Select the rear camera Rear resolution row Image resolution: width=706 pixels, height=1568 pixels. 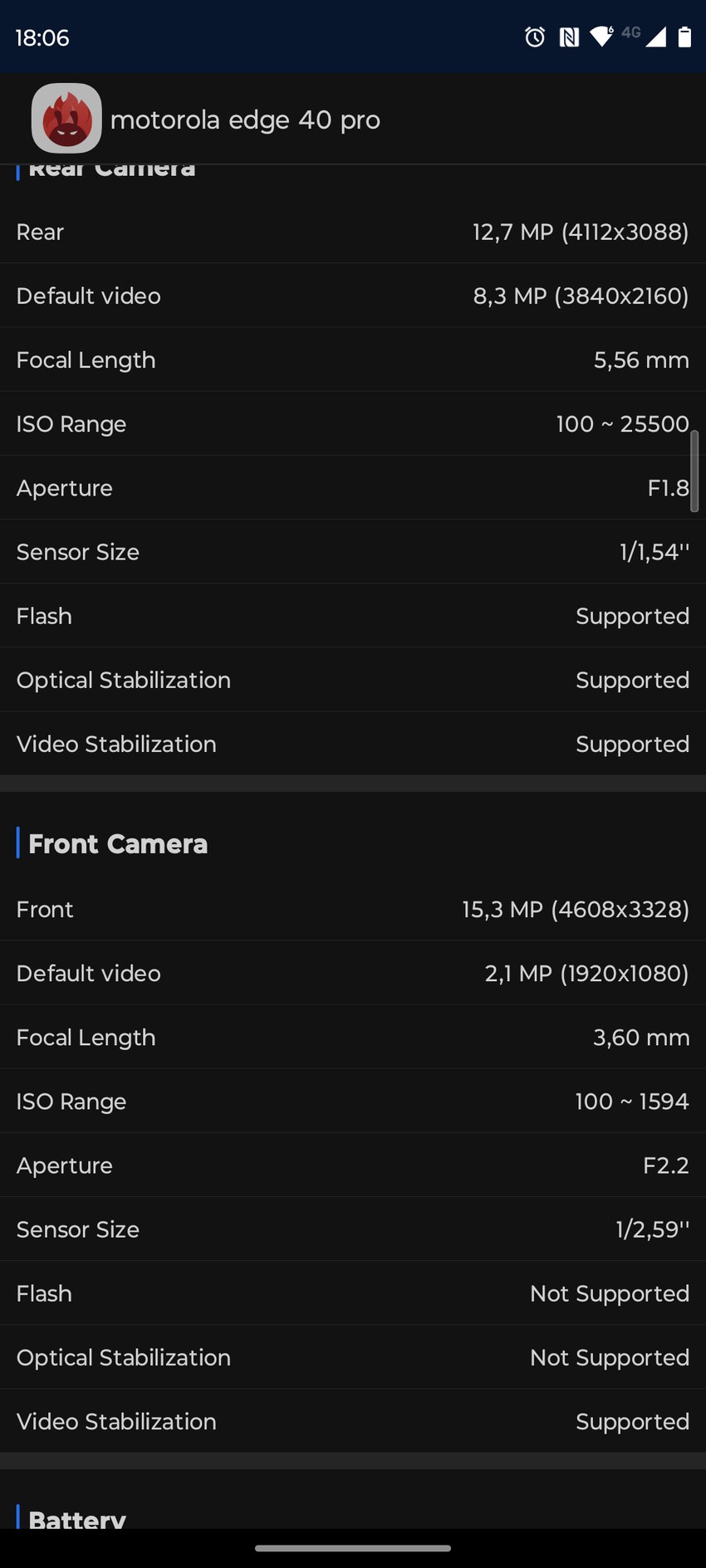353,232
